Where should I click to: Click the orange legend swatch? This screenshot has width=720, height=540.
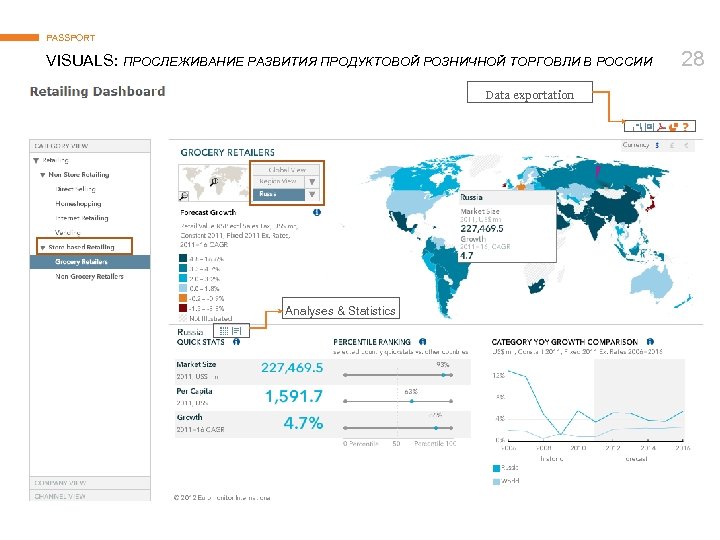183,298
